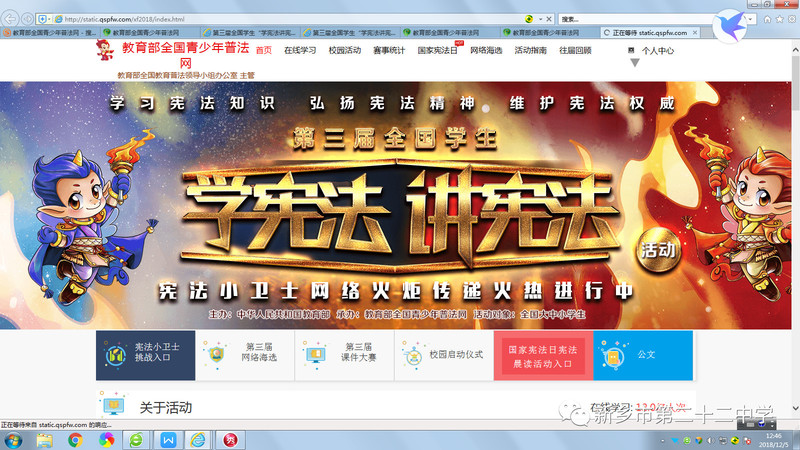Close the active tab static.qspfw.com

coord(695,32)
